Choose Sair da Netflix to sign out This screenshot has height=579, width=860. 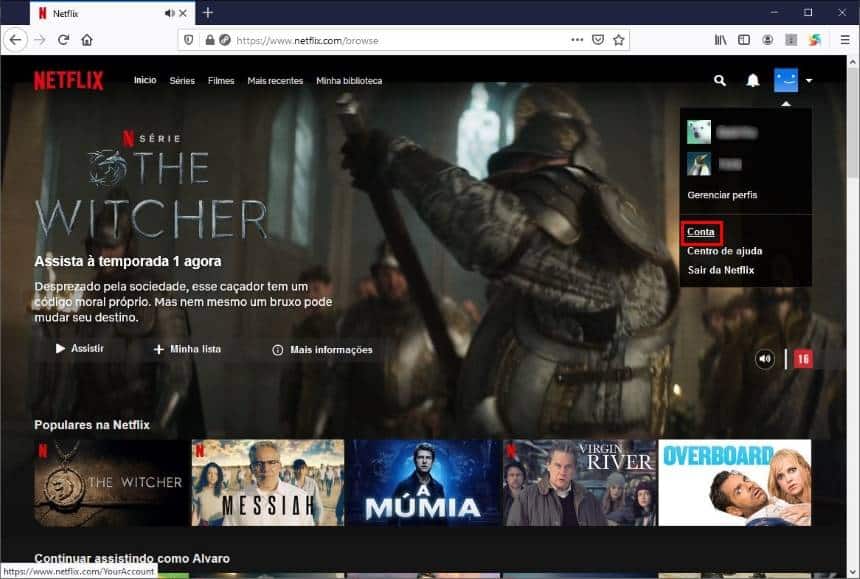tap(721, 270)
